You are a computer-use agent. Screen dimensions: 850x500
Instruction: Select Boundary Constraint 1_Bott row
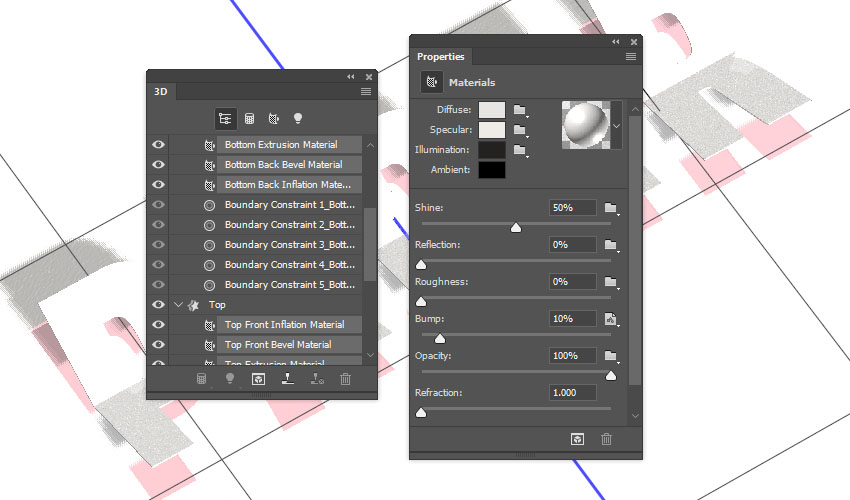[x=289, y=205]
